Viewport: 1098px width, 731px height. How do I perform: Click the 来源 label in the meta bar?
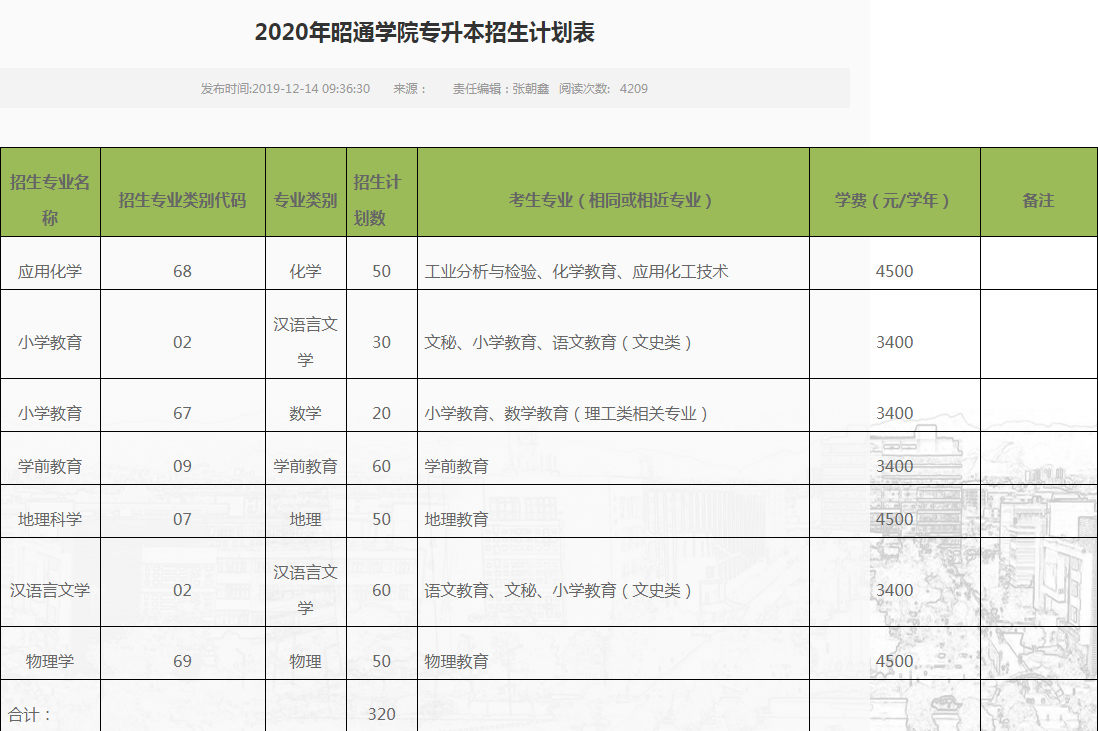[x=410, y=89]
